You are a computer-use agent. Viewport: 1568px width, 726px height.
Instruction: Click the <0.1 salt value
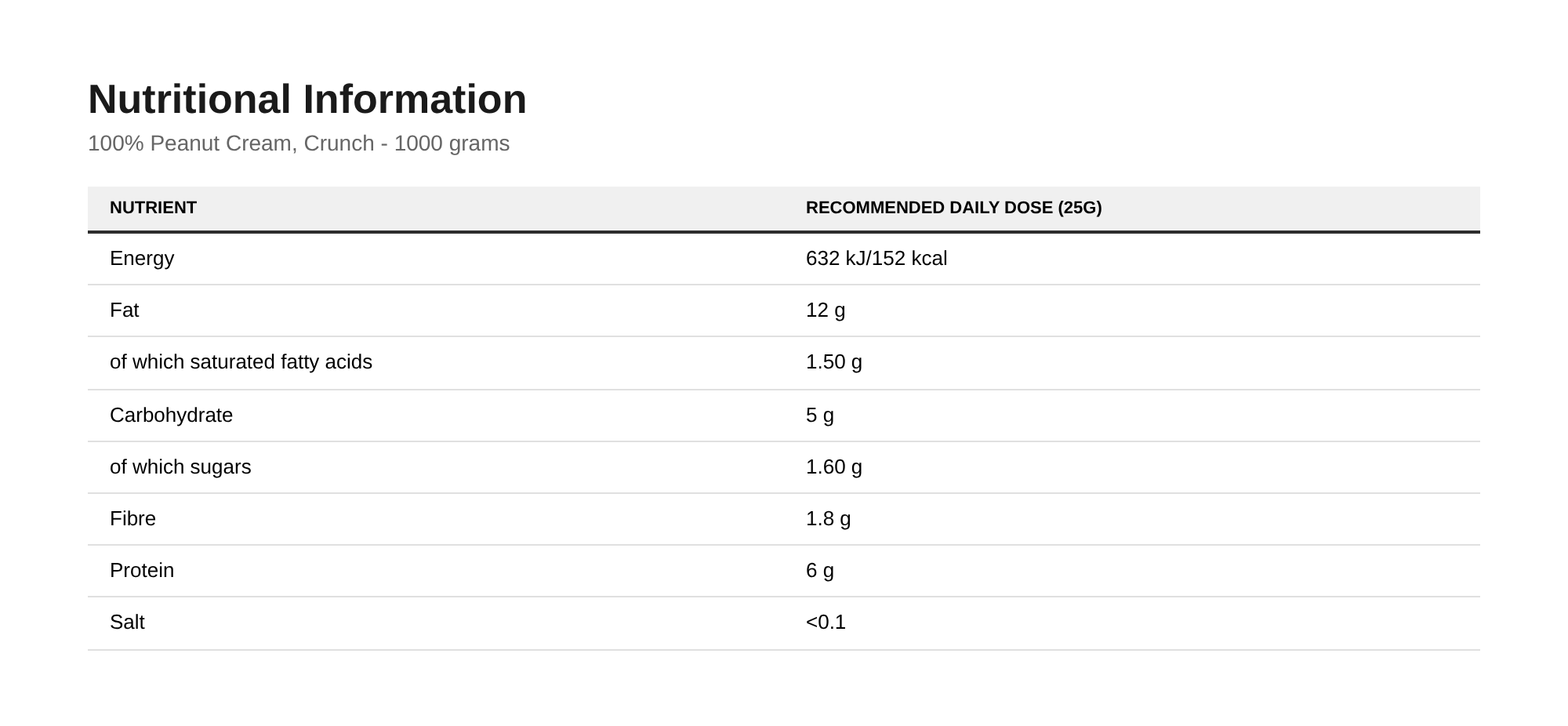click(826, 622)
